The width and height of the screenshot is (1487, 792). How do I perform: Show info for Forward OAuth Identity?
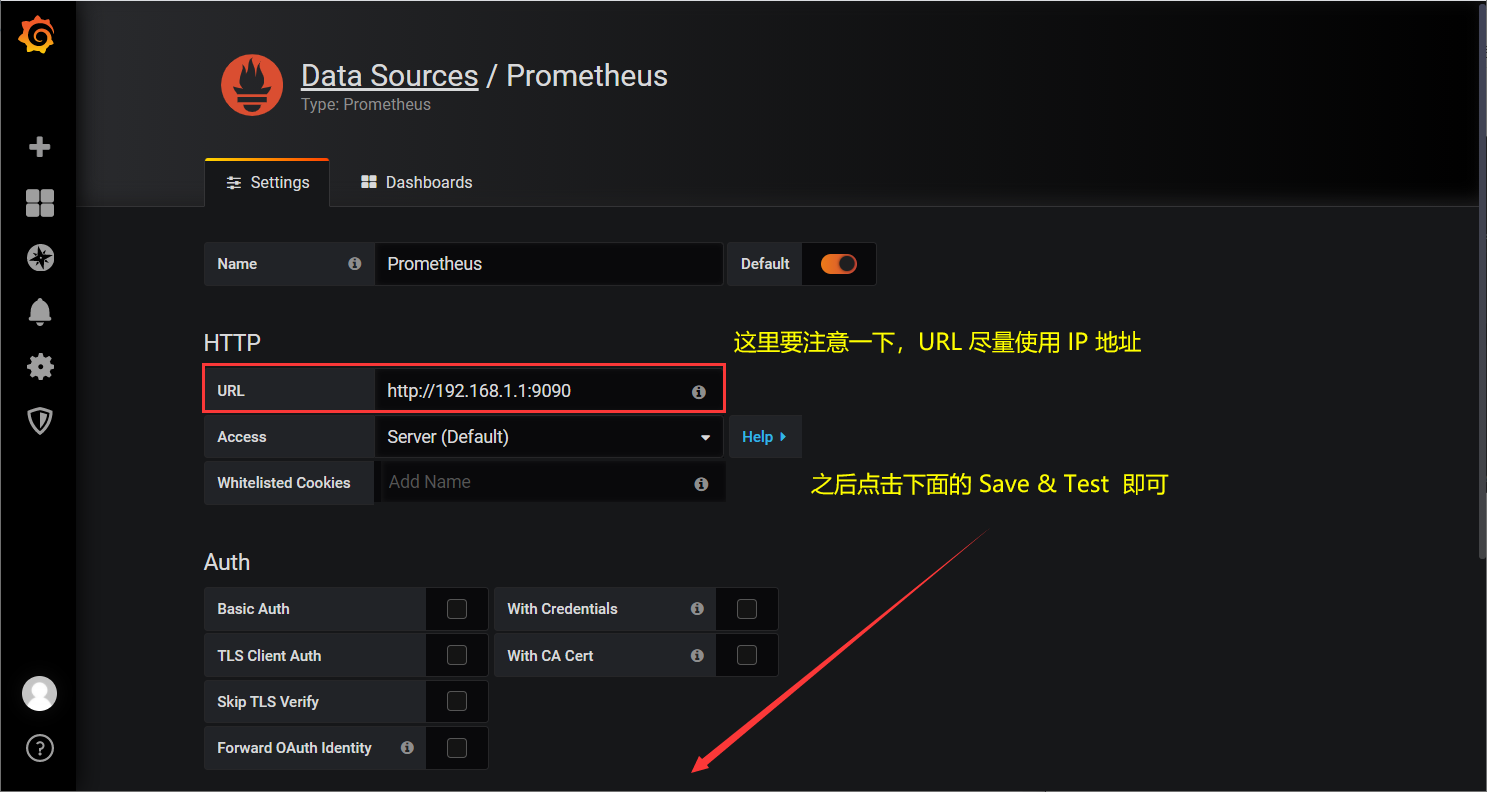pos(407,747)
